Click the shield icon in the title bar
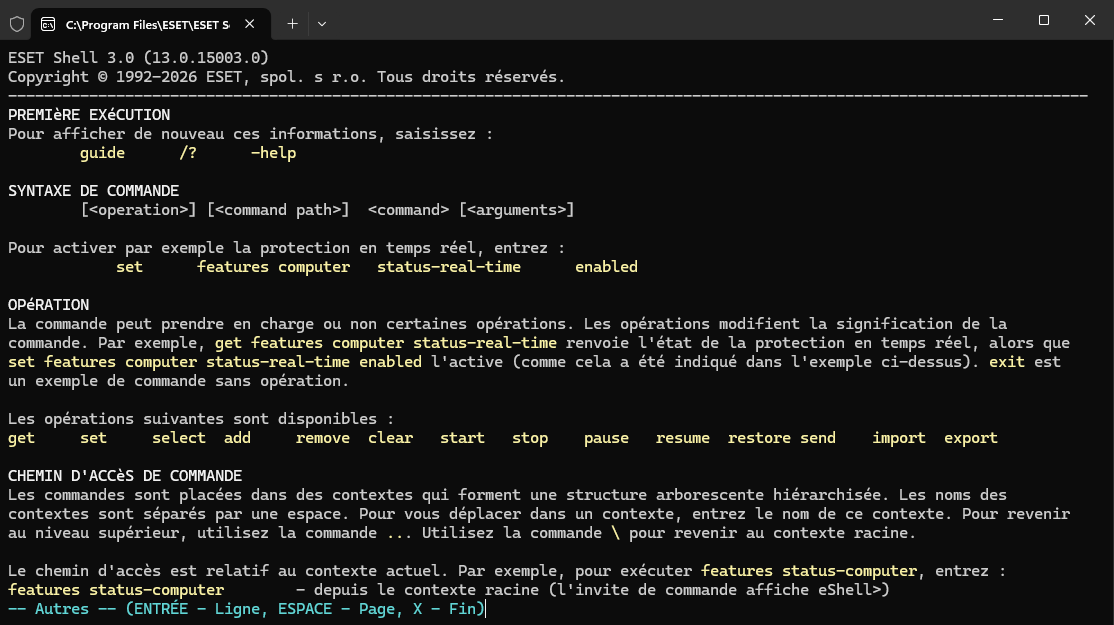This screenshot has width=1114, height=625. [x=17, y=24]
